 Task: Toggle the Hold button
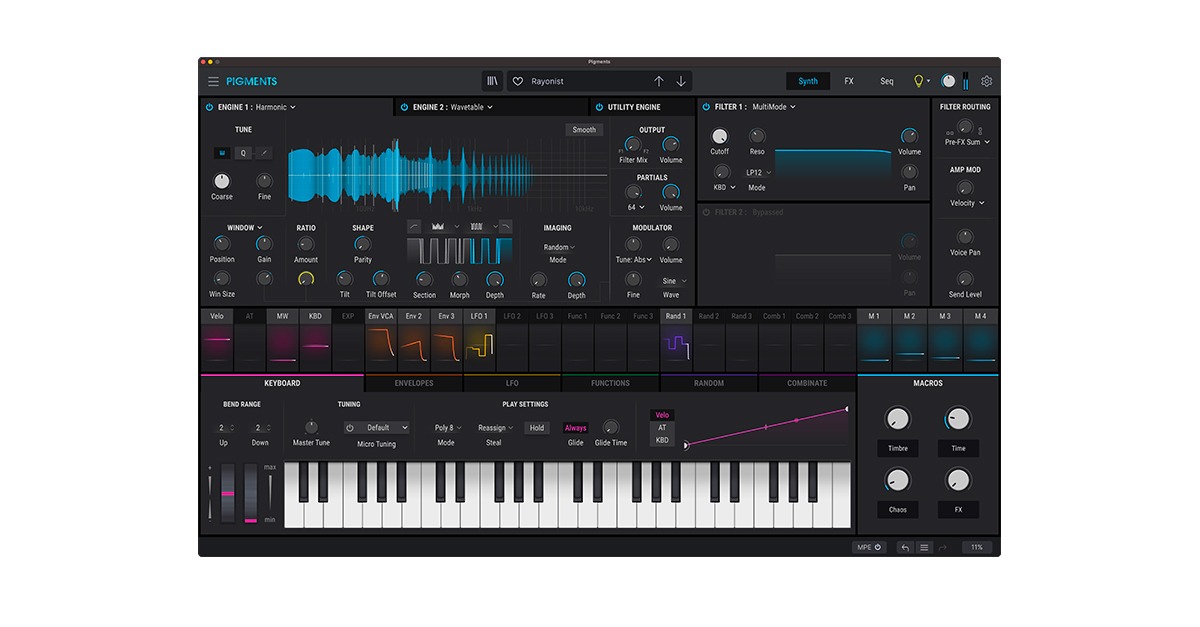(537, 428)
